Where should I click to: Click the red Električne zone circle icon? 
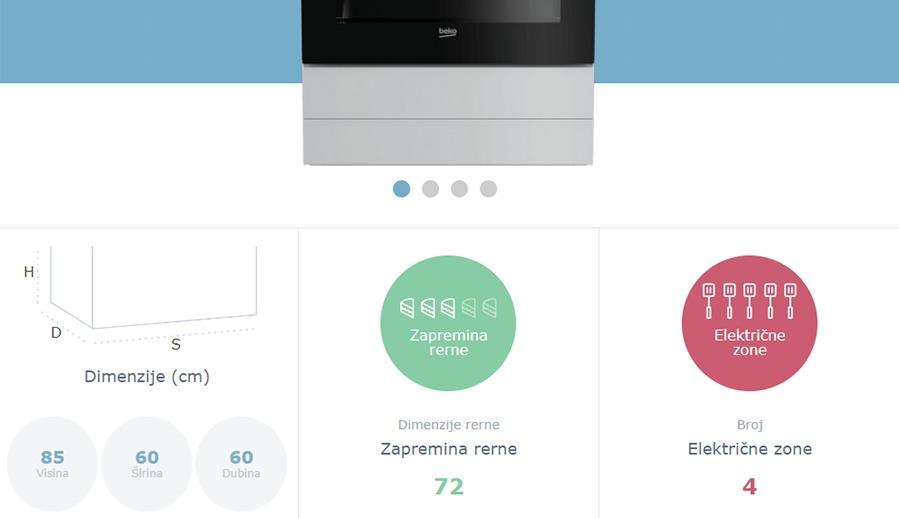point(749,323)
